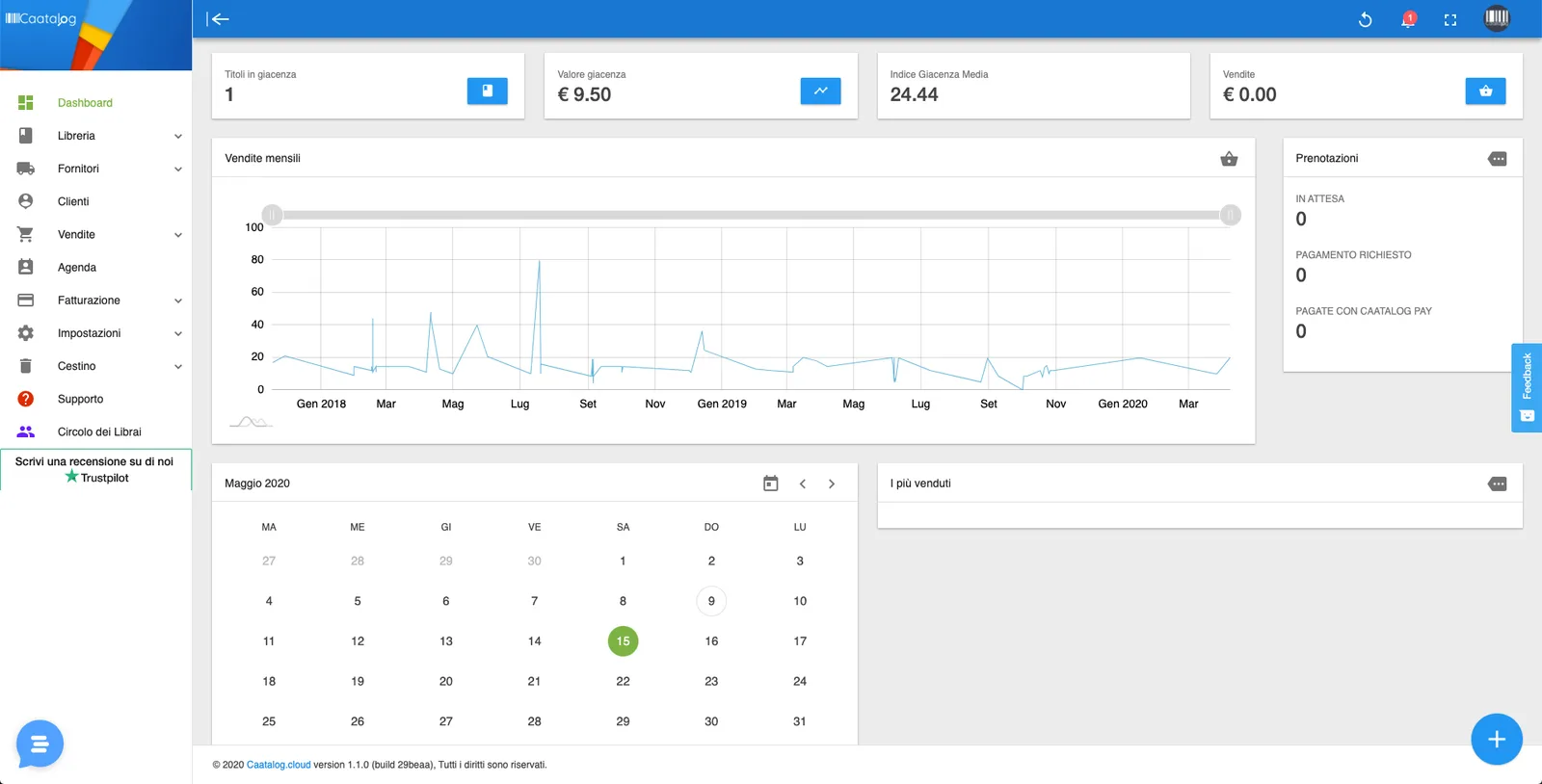Click the 24.44 Indice Giacenza Media value
The height and width of the screenshot is (784, 1542).
pos(914,94)
